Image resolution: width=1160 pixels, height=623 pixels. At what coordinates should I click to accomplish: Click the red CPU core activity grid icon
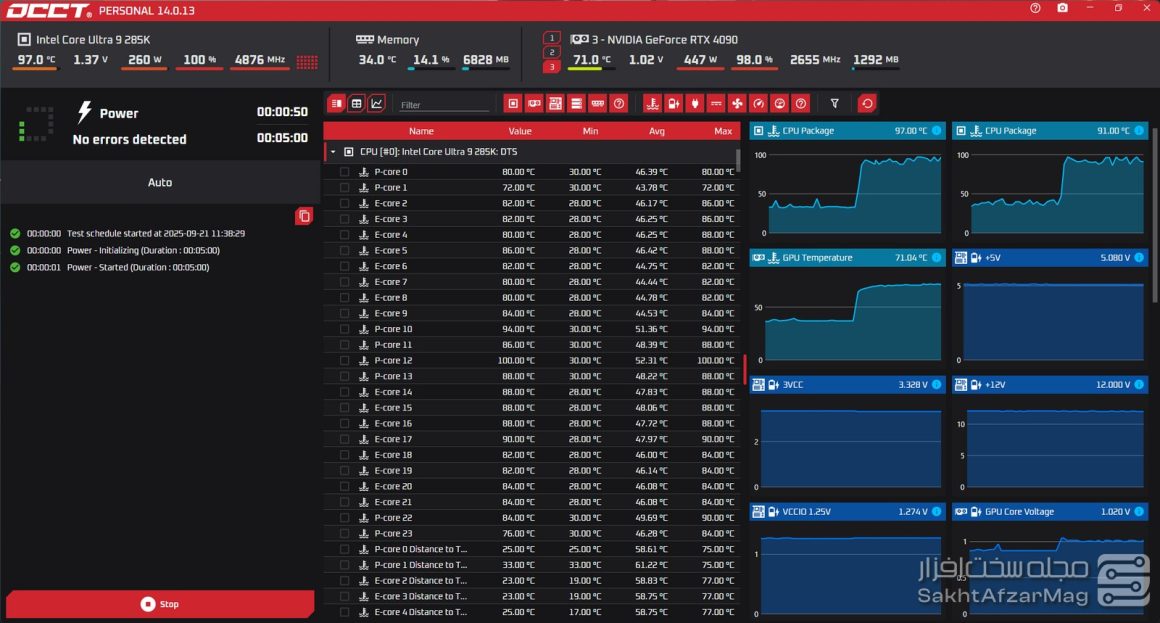[307, 61]
